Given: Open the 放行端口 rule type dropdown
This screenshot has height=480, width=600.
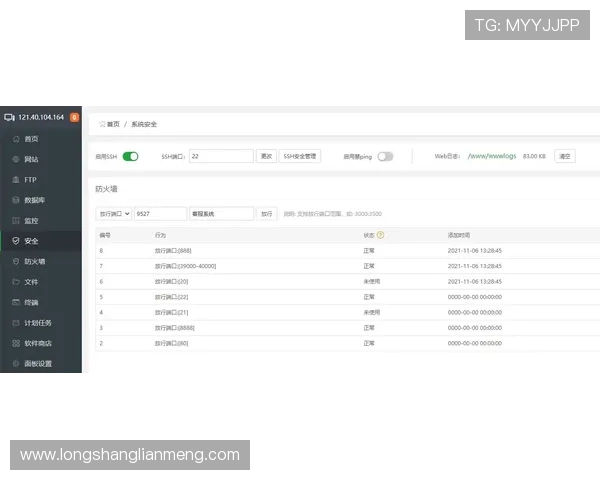Looking at the screenshot, I should coord(113,213).
